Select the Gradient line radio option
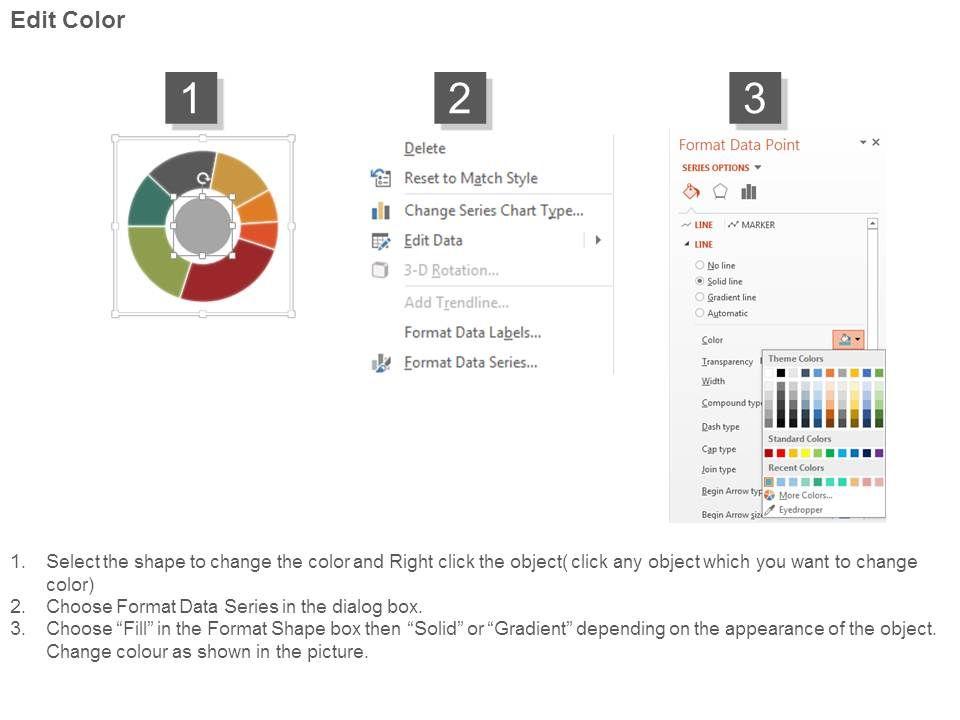The height and width of the screenshot is (720, 960). (700, 297)
